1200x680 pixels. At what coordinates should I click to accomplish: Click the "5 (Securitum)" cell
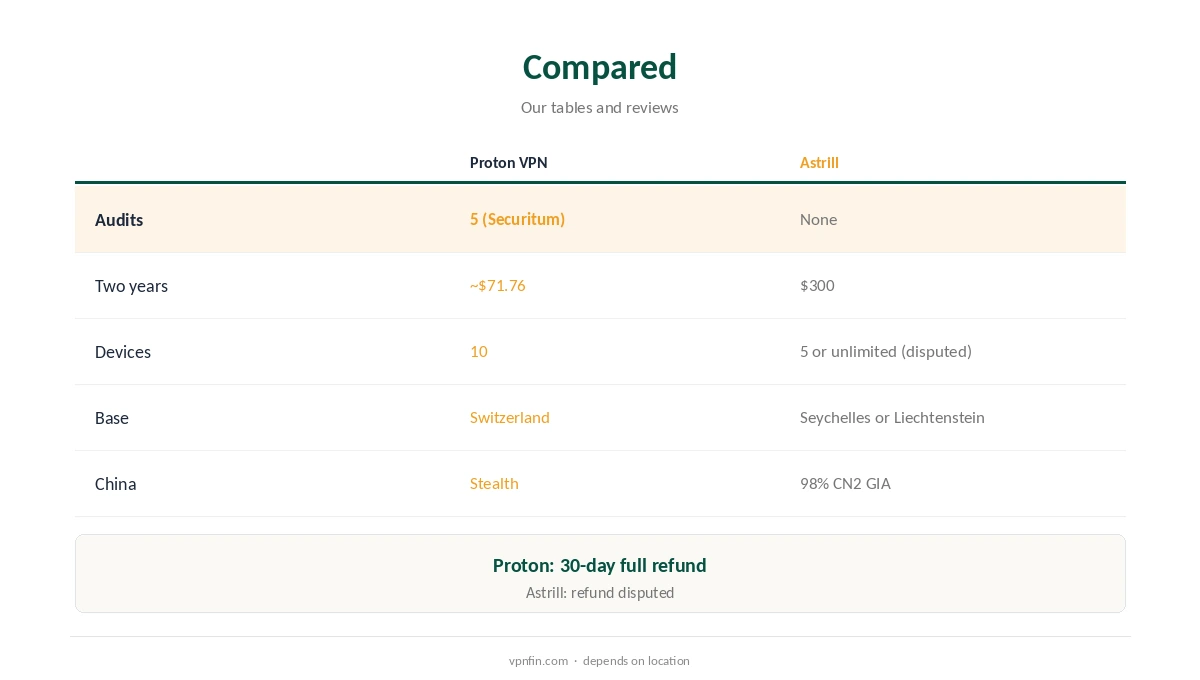(517, 219)
